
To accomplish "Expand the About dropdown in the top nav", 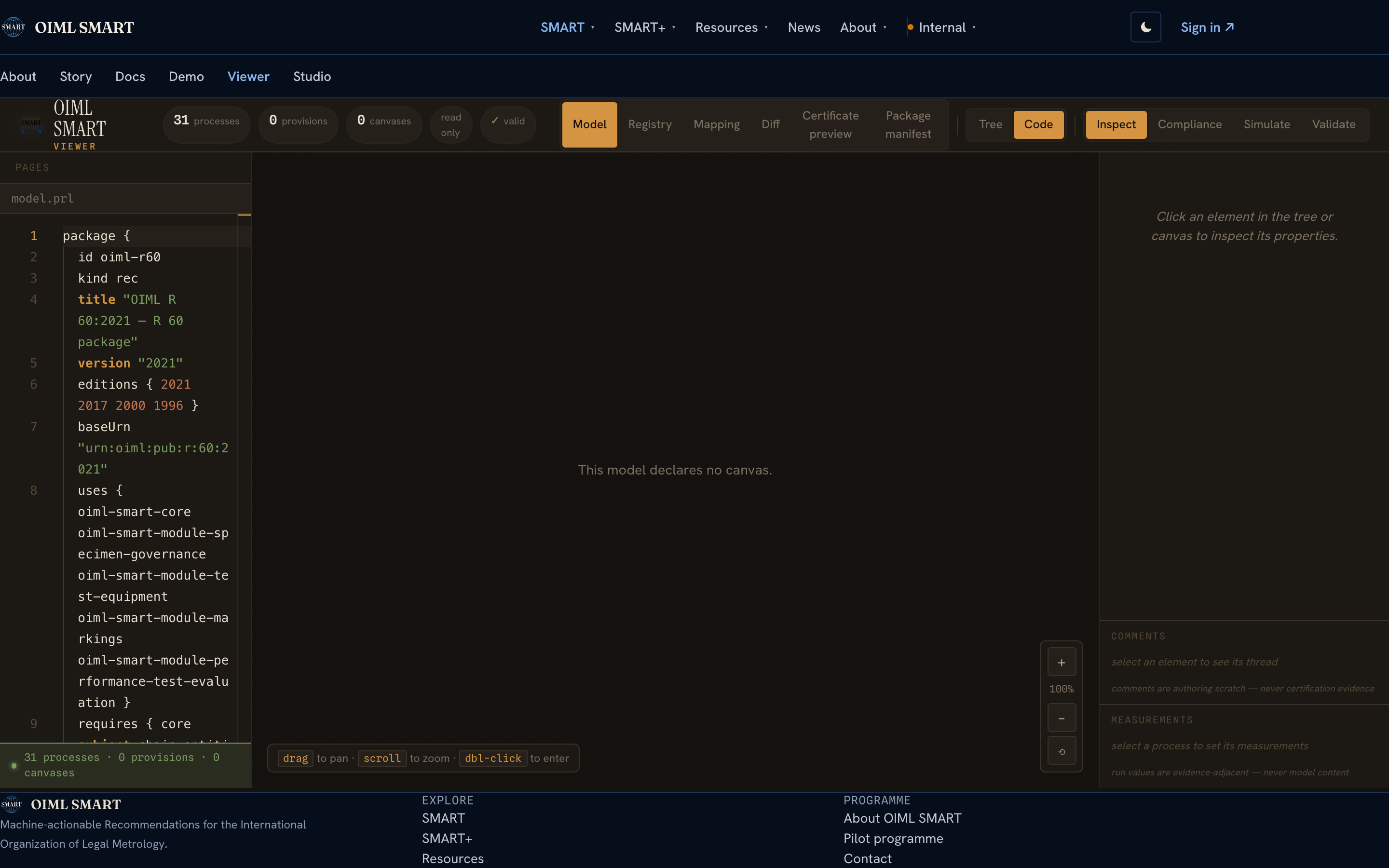I will [863, 27].
